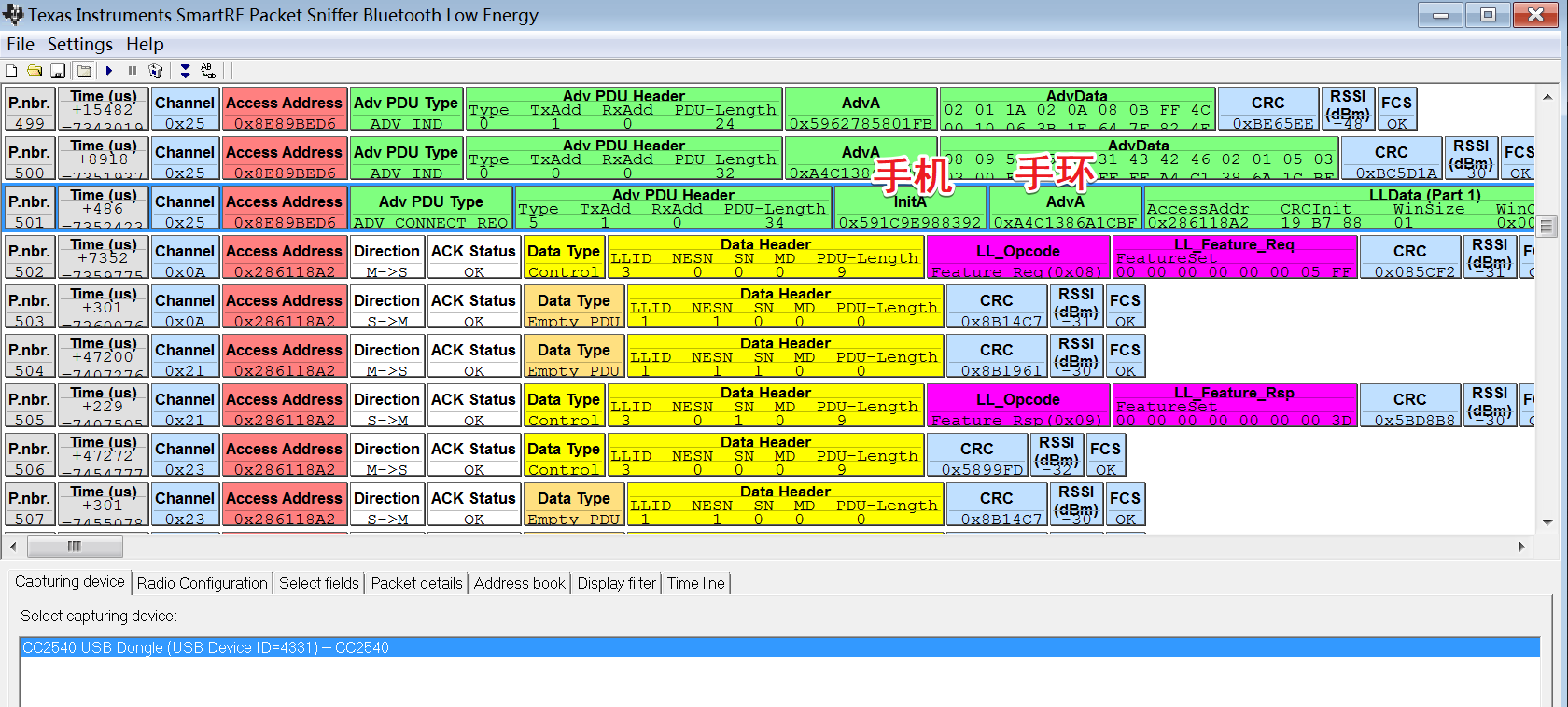Click the CRC 0x5899FD cell
The height and width of the screenshot is (707, 1568).
tap(977, 455)
